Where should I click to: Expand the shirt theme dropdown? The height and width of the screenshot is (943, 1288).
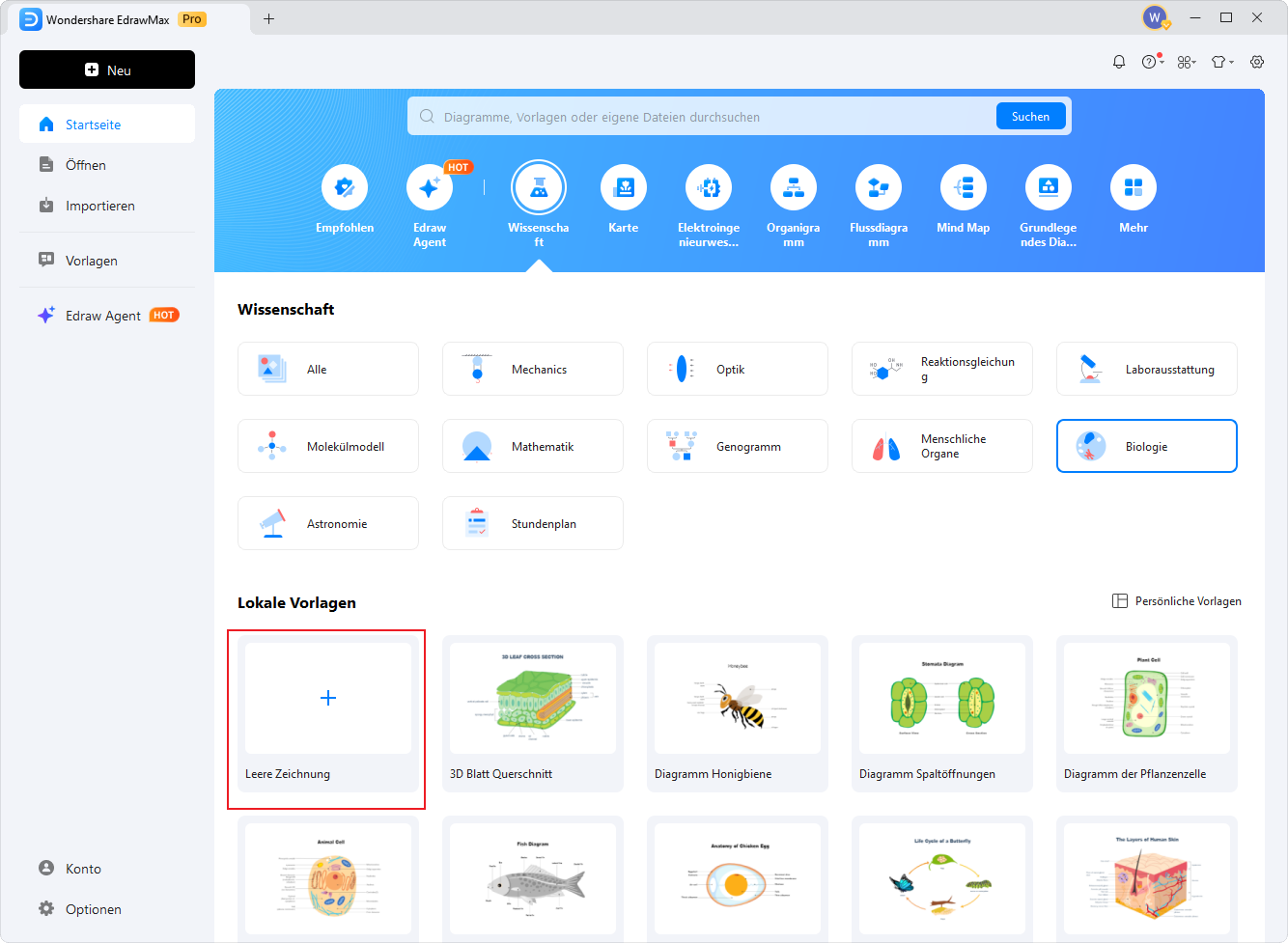click(x=1222, y=62)
